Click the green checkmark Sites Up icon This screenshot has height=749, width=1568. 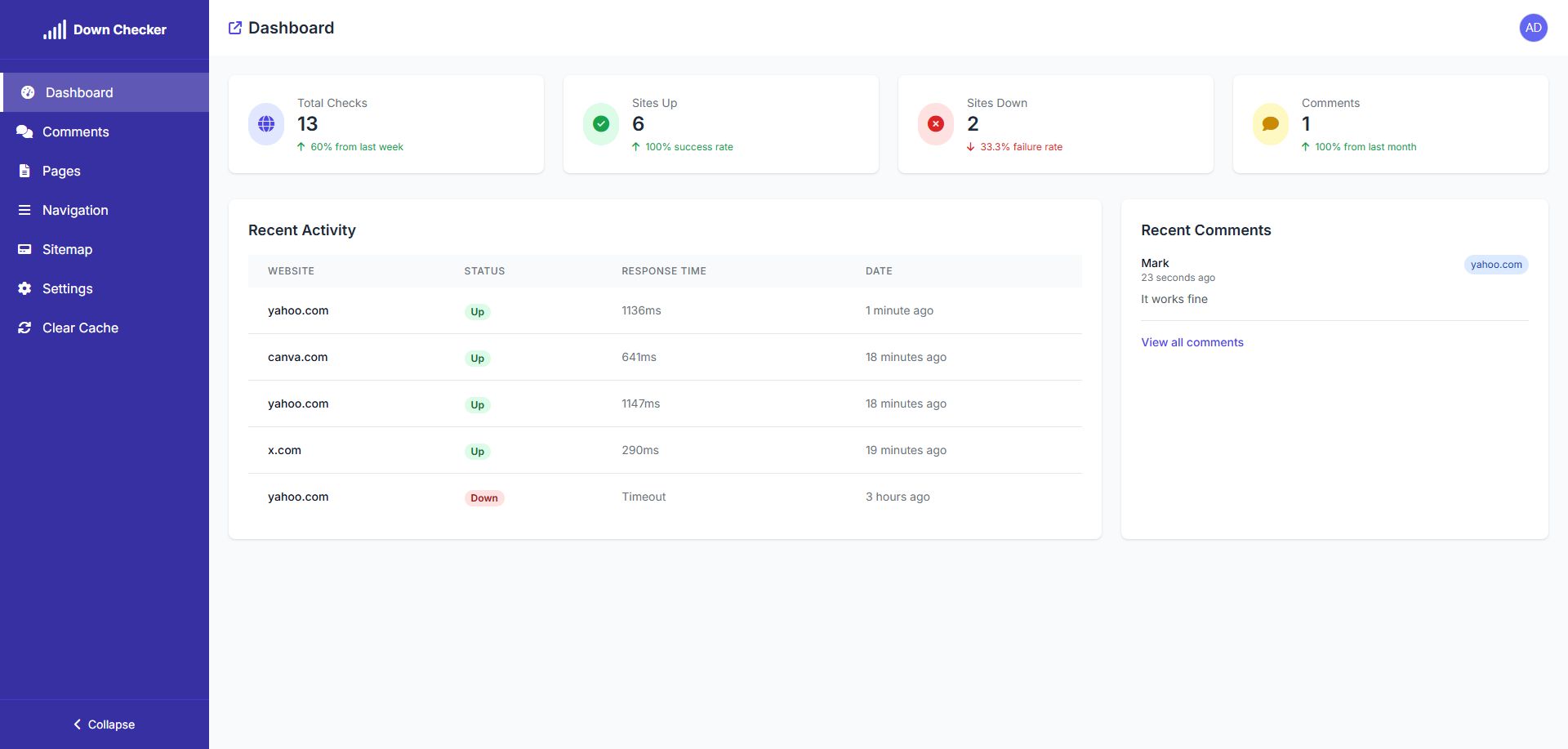601,124
